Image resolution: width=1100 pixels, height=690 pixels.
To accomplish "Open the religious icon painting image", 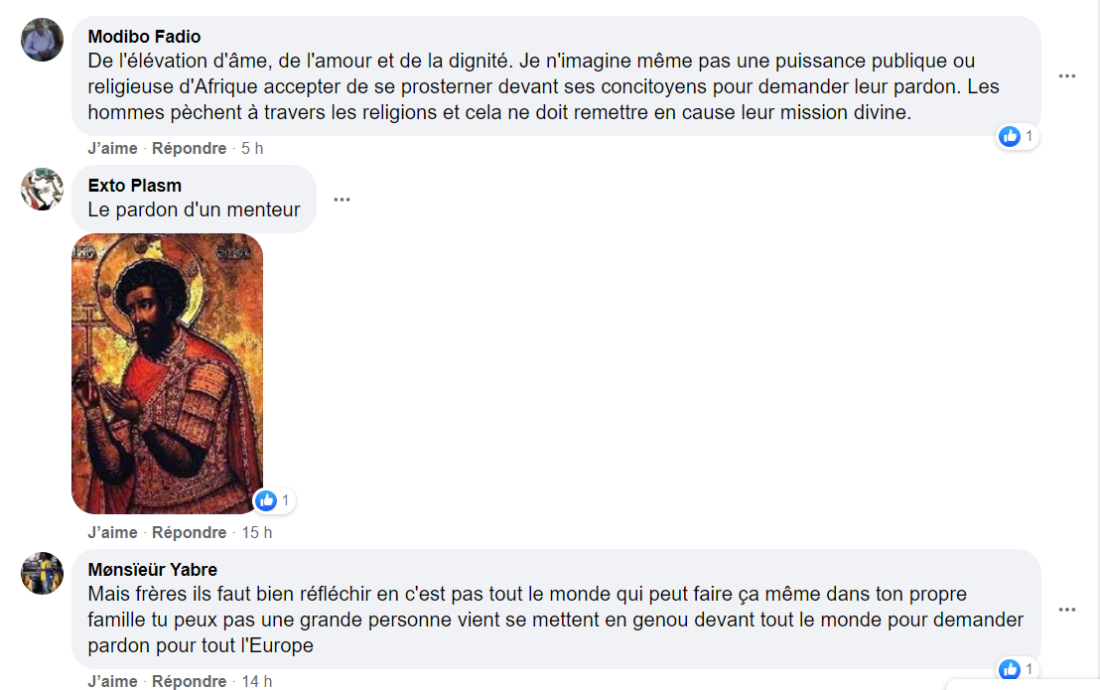I will pyautogui.click(x=167, y=374).
